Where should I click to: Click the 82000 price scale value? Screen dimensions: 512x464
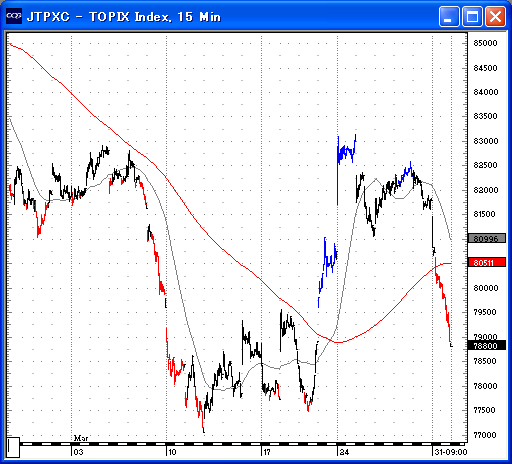click(x=485, y=190)
